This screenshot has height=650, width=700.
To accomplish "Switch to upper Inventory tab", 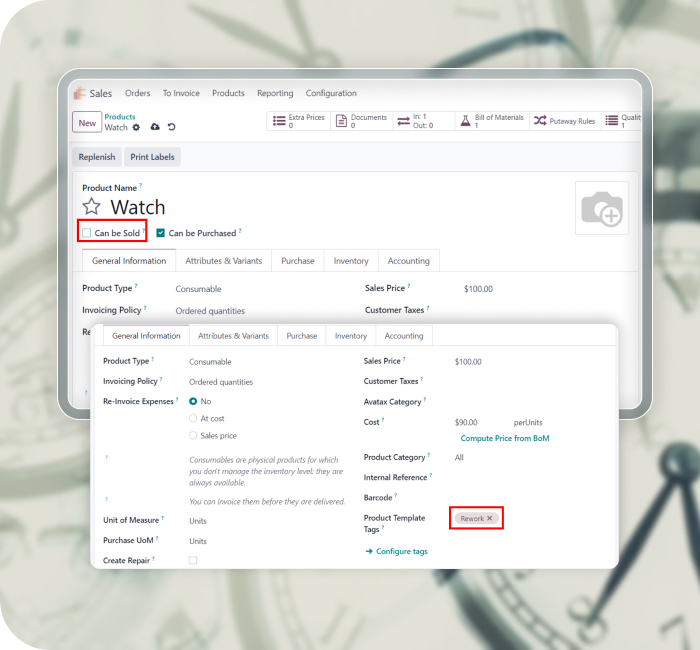I will [x=351, y=261].
